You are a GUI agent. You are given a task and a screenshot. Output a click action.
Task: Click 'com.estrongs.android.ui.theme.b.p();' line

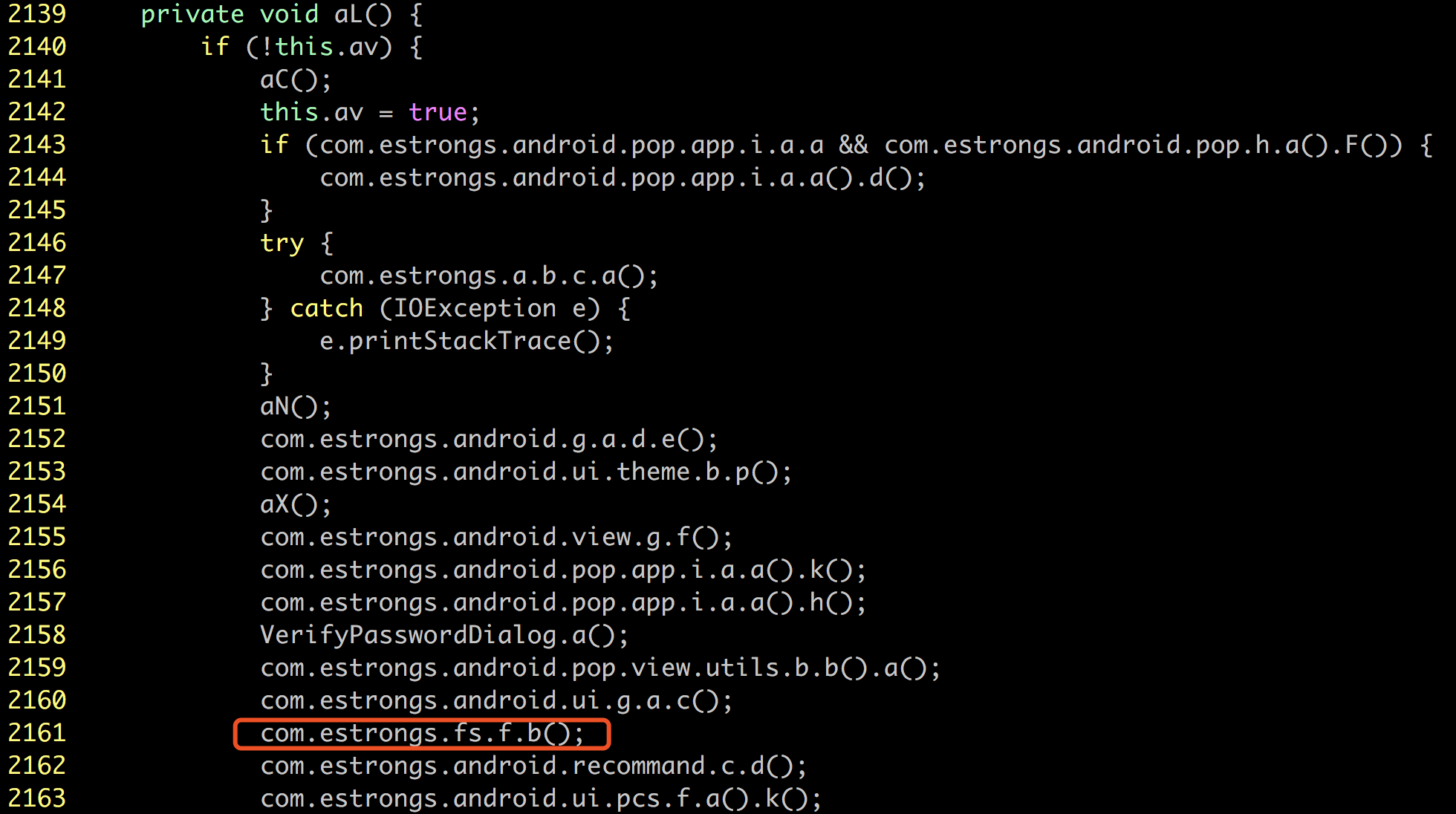pyautogui.click(x=526, y=472)
